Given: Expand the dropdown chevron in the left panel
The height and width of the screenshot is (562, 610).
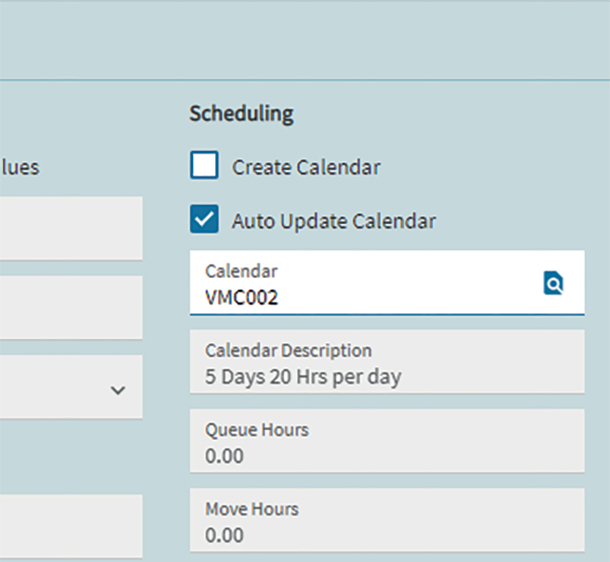Looking at the screenshot, I should [118, 389].
